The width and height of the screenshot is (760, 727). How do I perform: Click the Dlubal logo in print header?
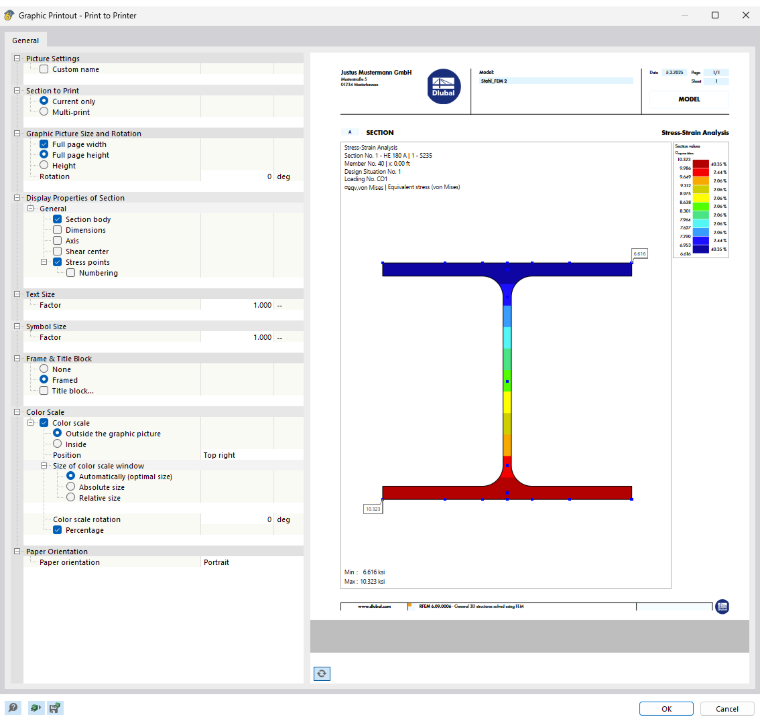443,86
